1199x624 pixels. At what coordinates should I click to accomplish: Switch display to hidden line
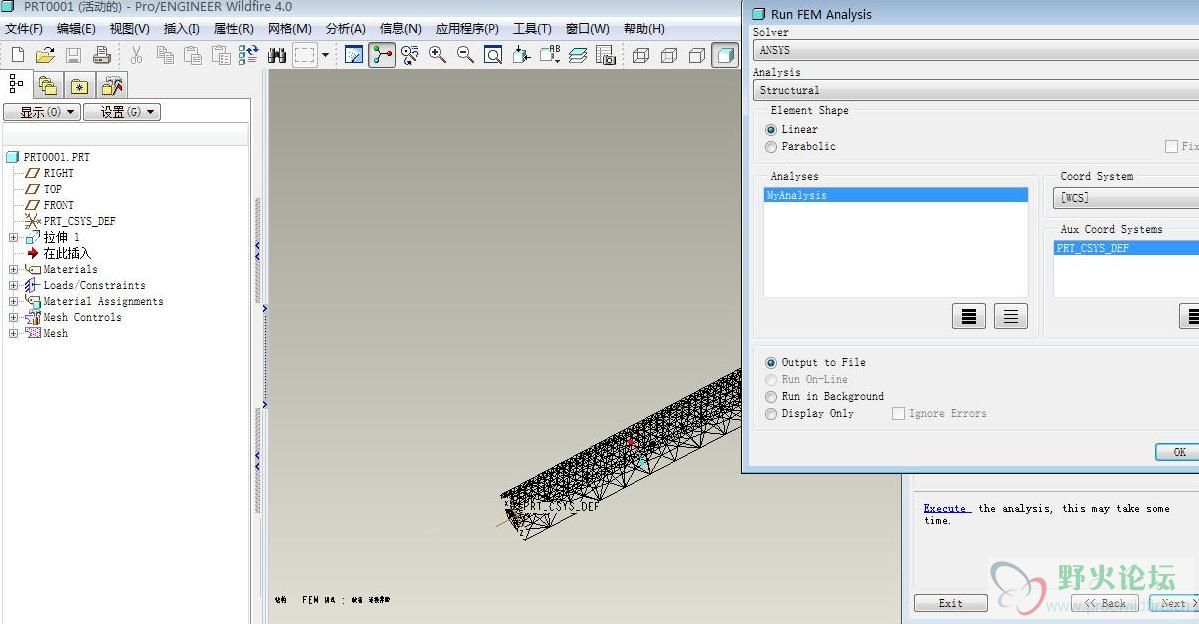(x=669, y=55)
